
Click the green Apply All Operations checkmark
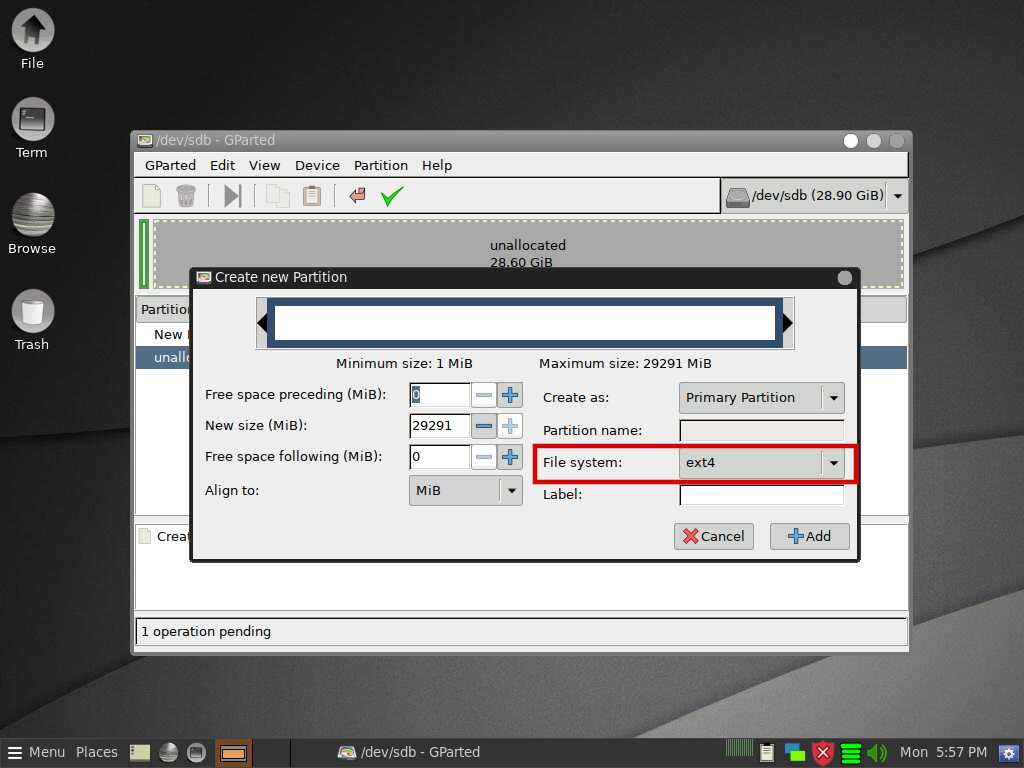point(391,196)
